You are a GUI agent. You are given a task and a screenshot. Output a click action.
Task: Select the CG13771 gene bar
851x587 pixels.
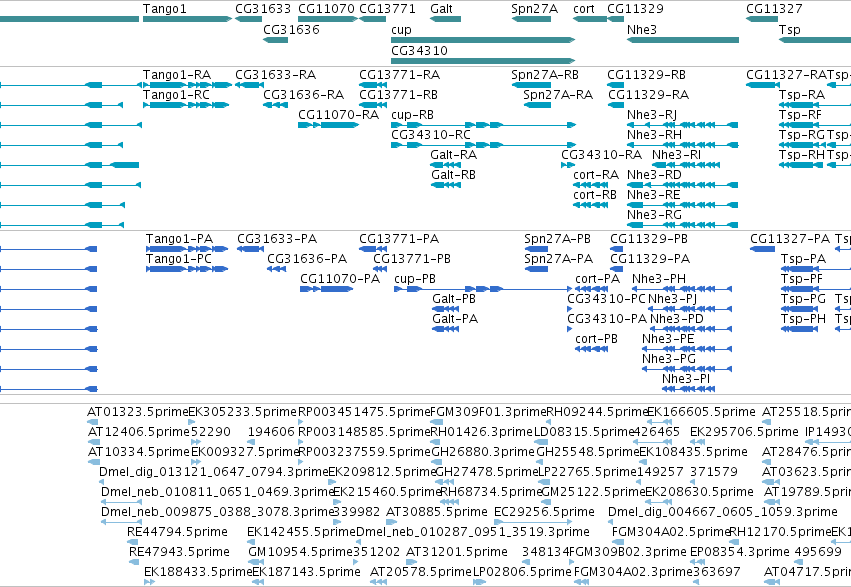coord(372,19)
